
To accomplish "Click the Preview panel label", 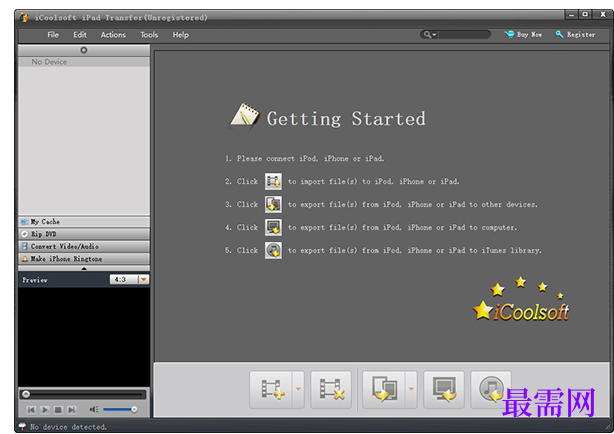I will tap(35, 280).
